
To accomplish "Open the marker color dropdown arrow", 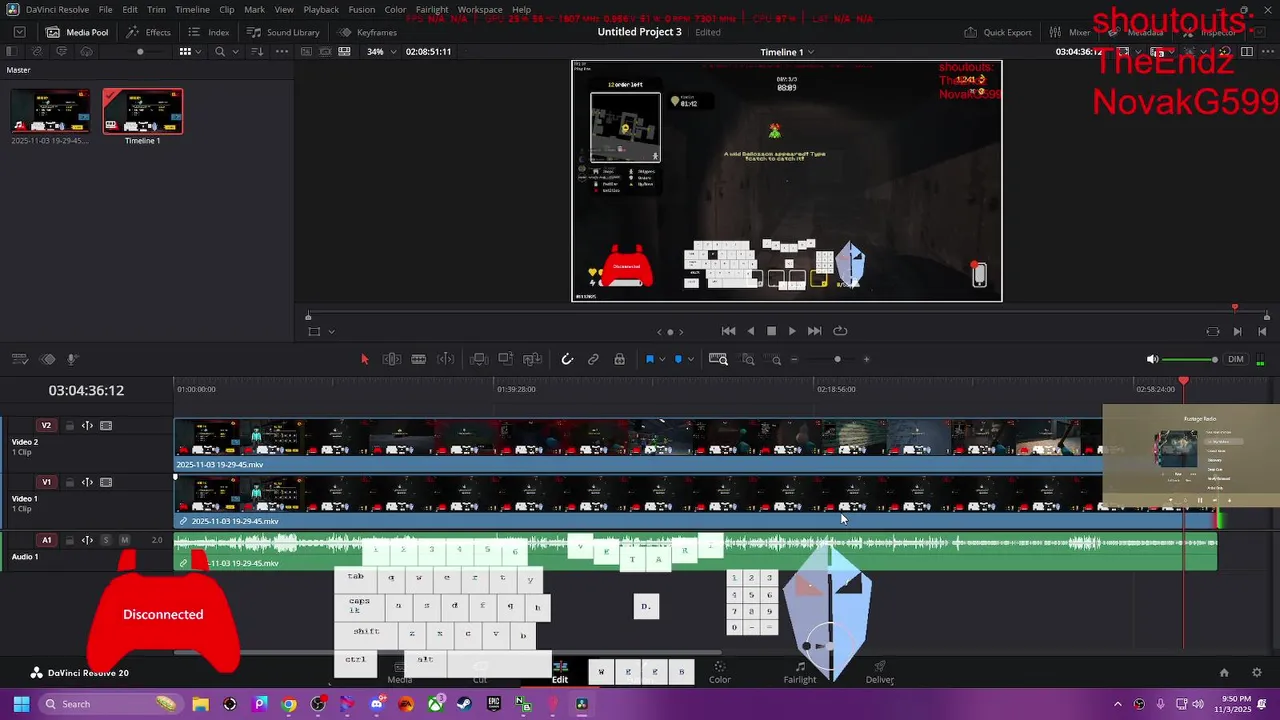I will pos(690,359).
